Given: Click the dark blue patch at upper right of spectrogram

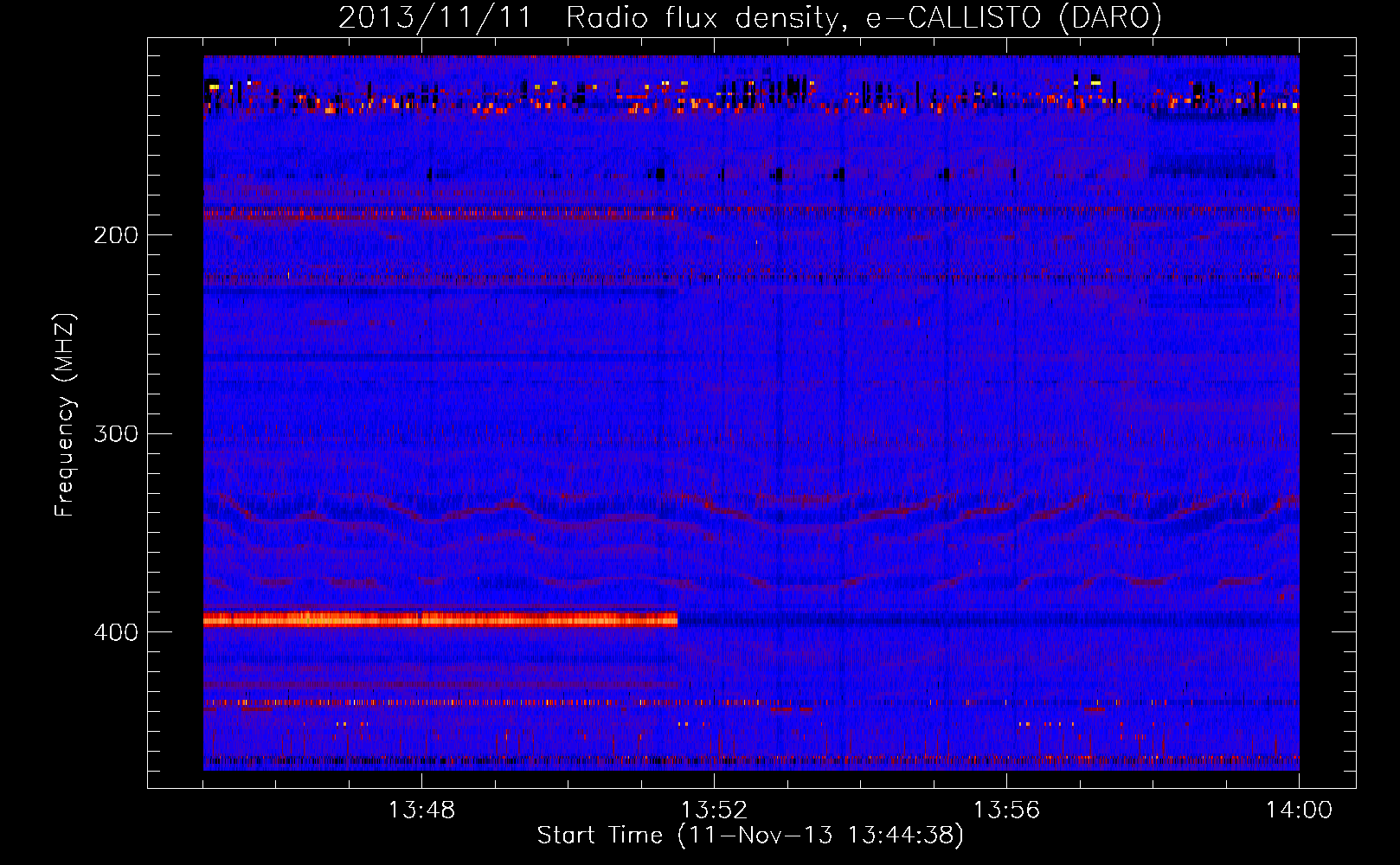Looking at the screenshot, I should click(x=1211, y=164).
